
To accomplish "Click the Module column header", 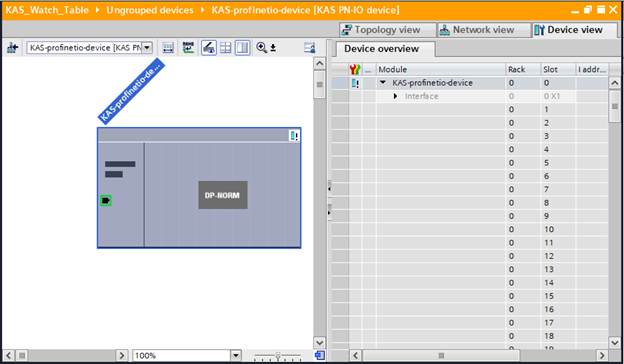I will (x=441, y=69).
